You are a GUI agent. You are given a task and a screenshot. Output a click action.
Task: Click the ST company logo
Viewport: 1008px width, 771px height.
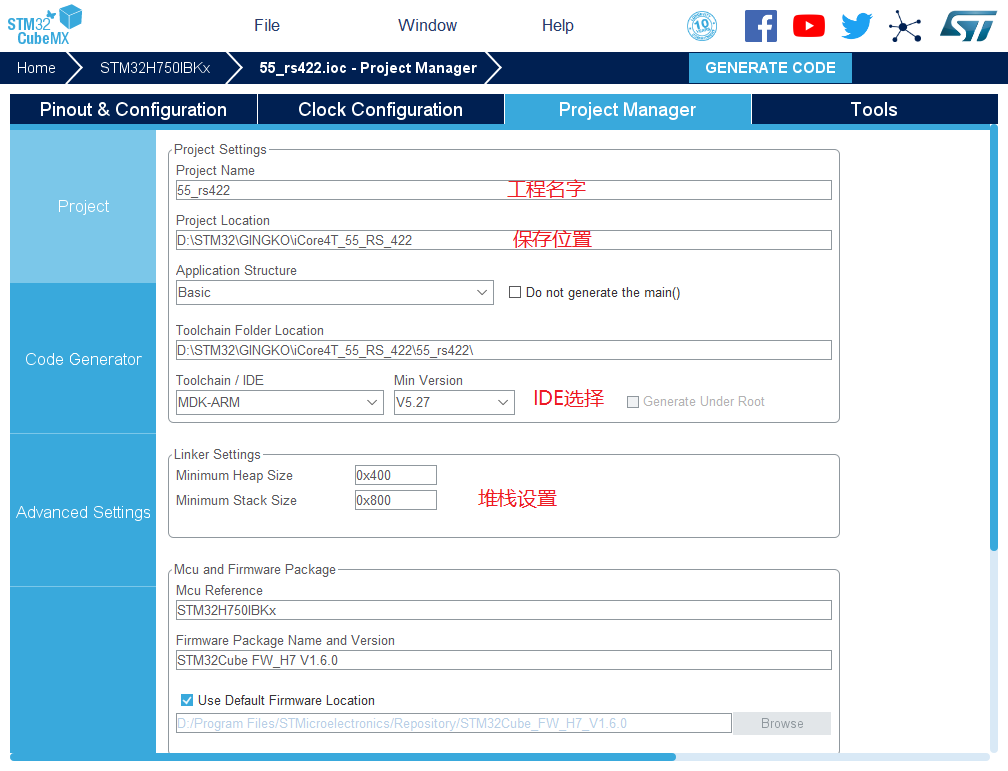[x=967, y=26]
